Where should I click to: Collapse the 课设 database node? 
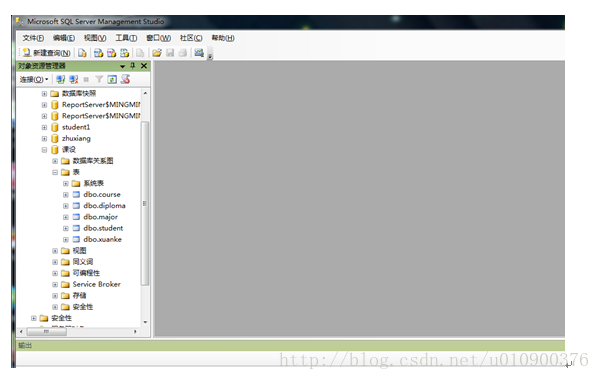44,150
